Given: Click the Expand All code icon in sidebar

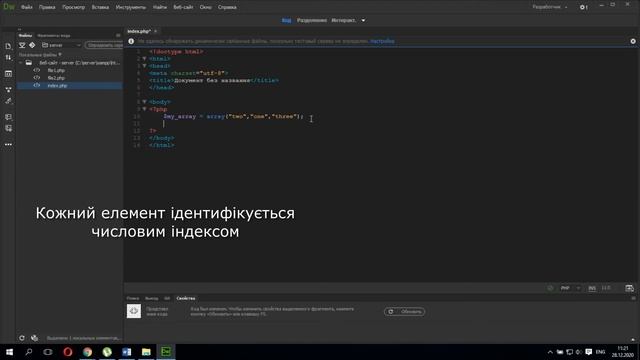Looking at the screenshot, I should point(8,89).
